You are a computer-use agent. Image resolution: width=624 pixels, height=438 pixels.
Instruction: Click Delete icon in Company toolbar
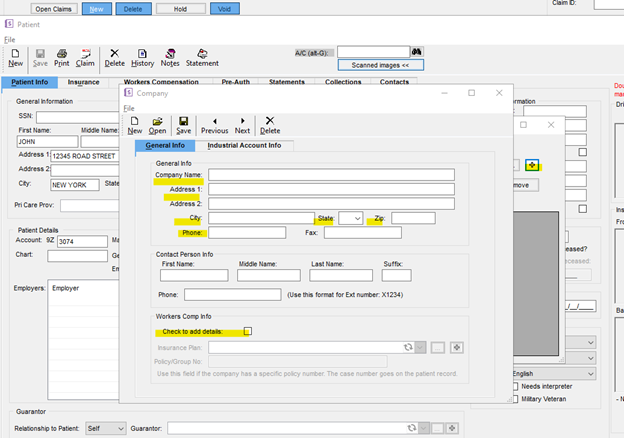(x=270, y=124)
